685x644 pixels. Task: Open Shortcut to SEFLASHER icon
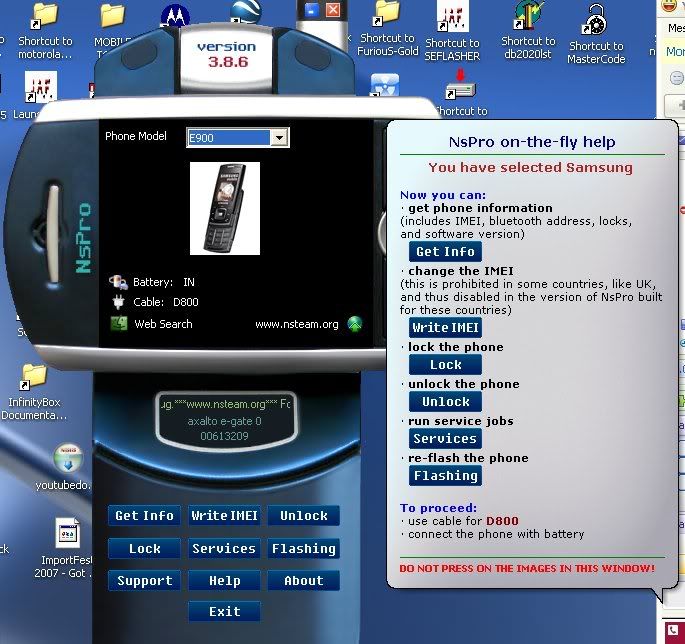point(453,31)
